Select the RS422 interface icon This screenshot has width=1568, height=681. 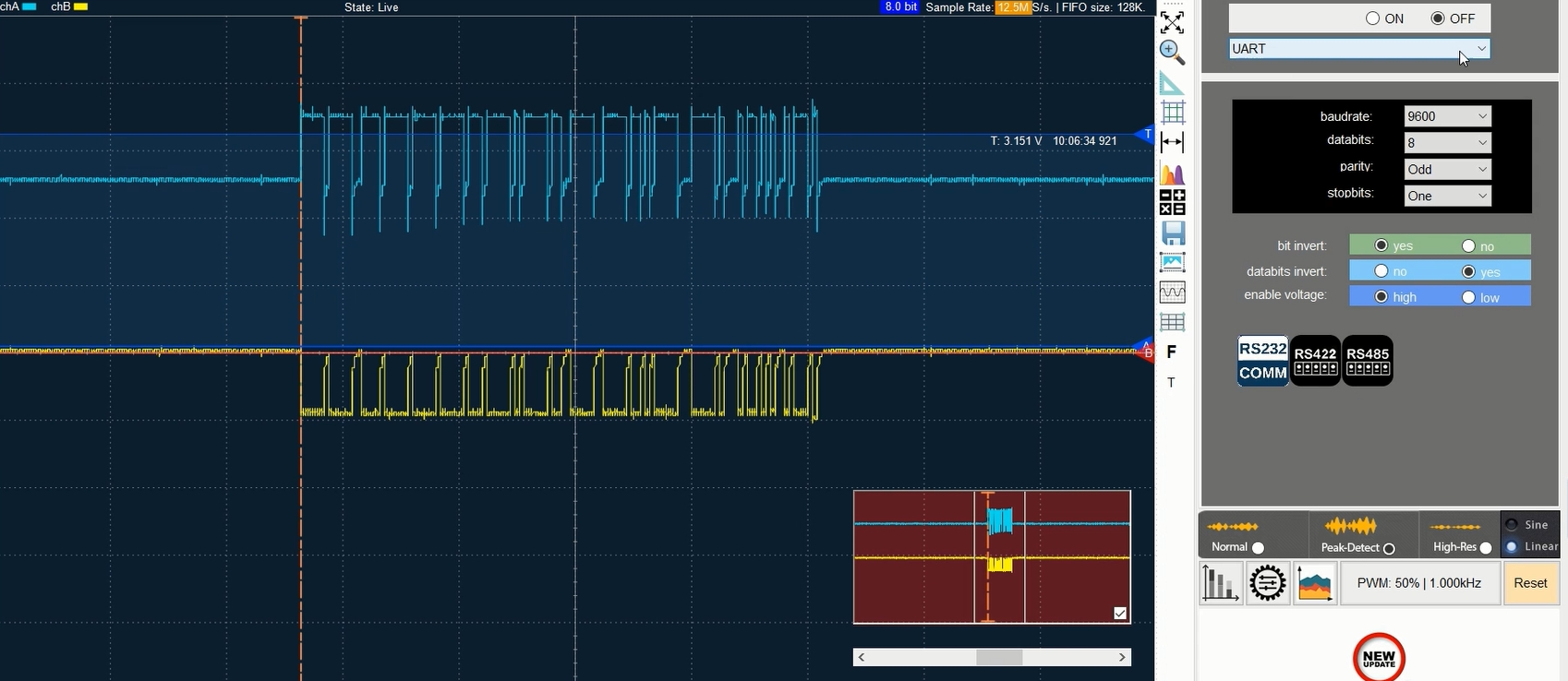[x=1315, y=361]
